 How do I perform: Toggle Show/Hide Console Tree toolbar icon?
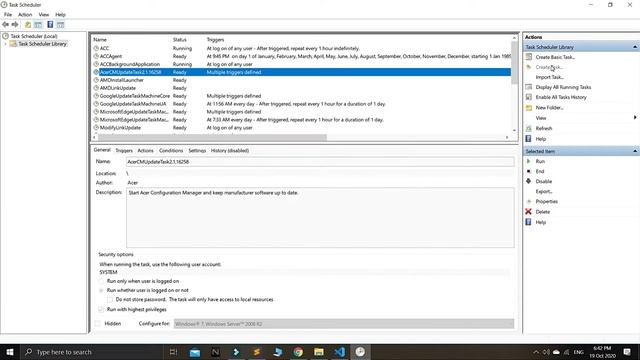38,24
